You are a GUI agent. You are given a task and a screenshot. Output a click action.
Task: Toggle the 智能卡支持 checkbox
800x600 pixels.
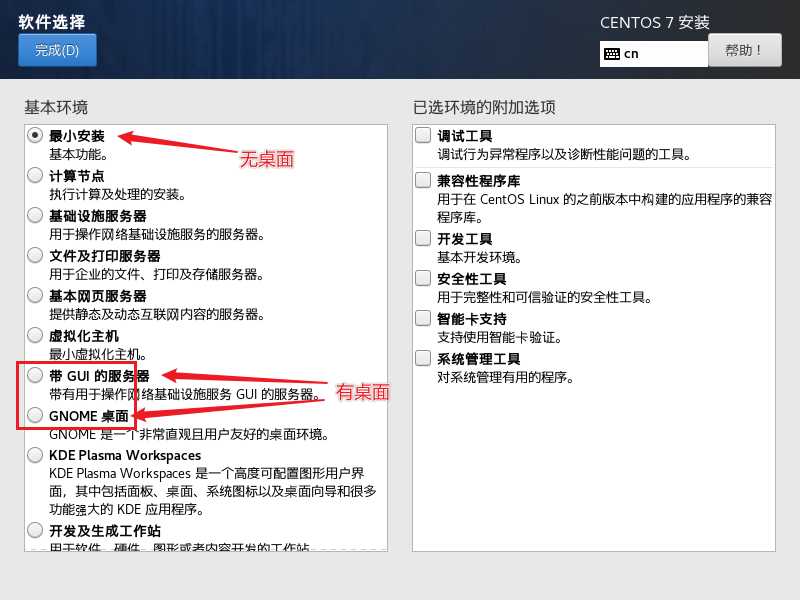point(423,318)
